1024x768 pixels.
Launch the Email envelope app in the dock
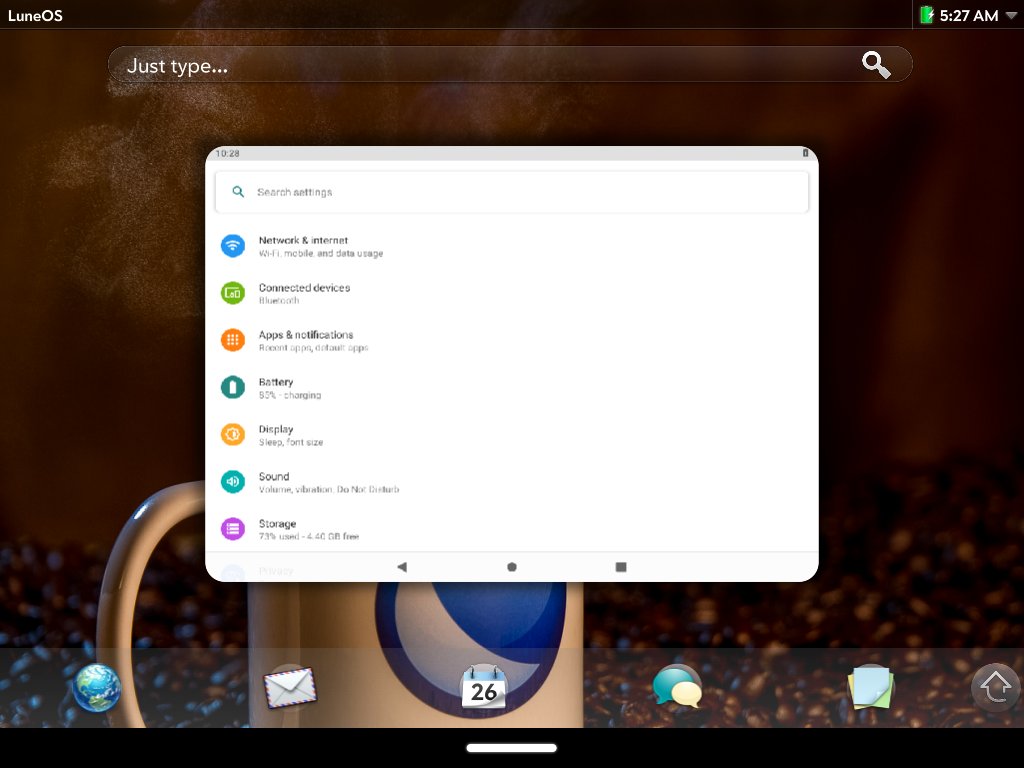(290, 688)
